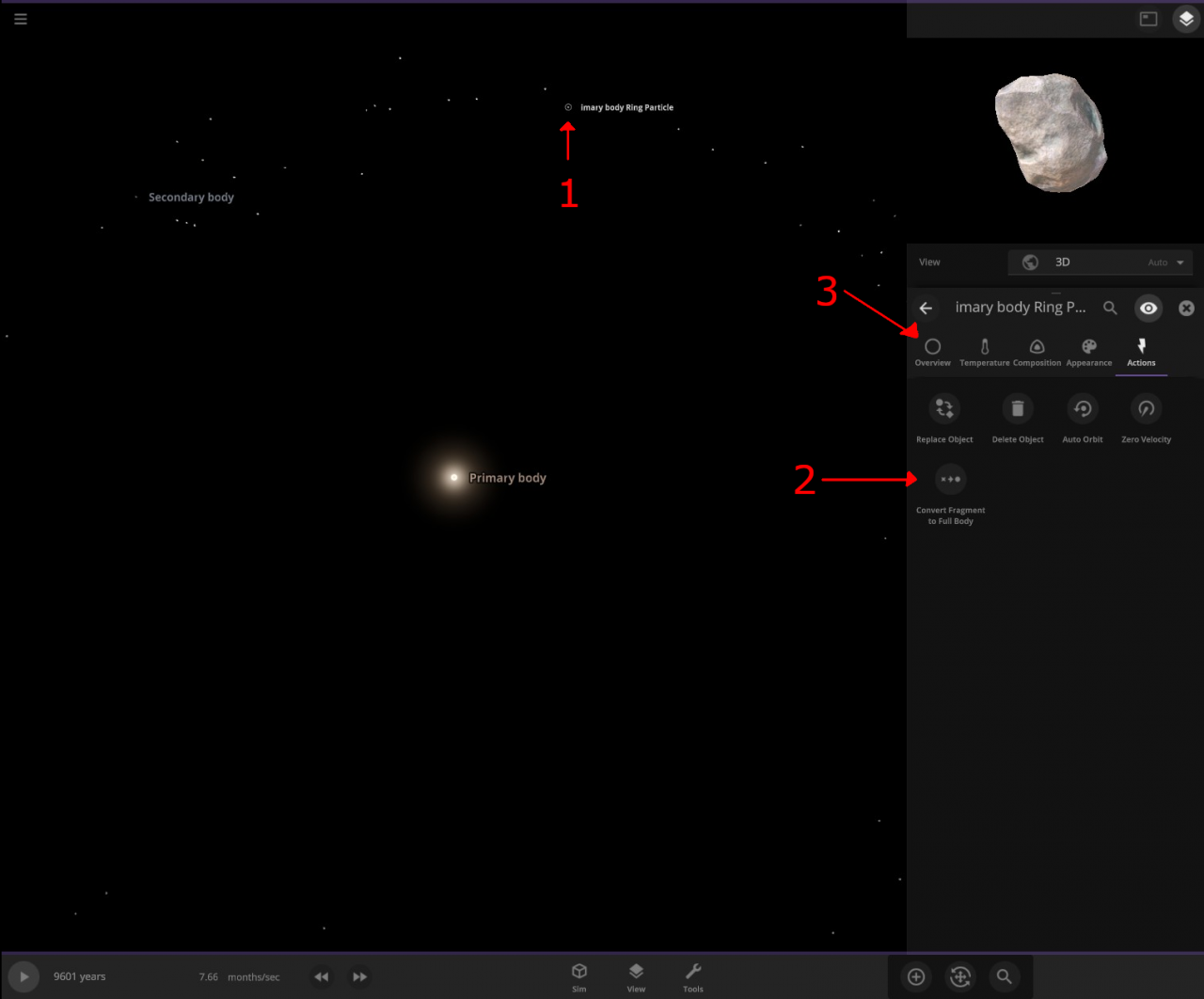This screenshot has height=999, width=1204.
Task: Switch to the Overview tab
Action: (x=932, y=352)
